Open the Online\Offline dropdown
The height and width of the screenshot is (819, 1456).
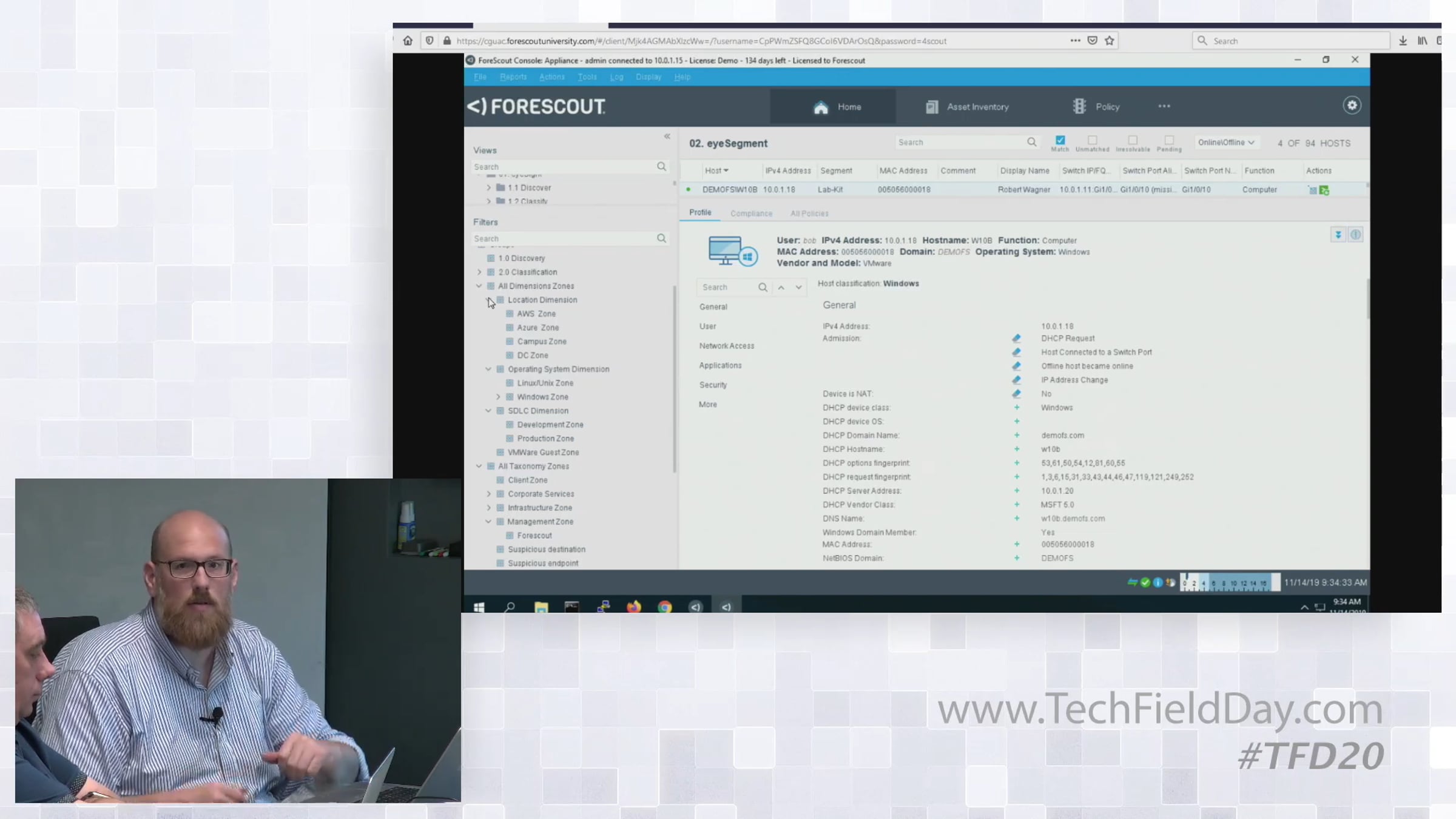(1225, 143)
